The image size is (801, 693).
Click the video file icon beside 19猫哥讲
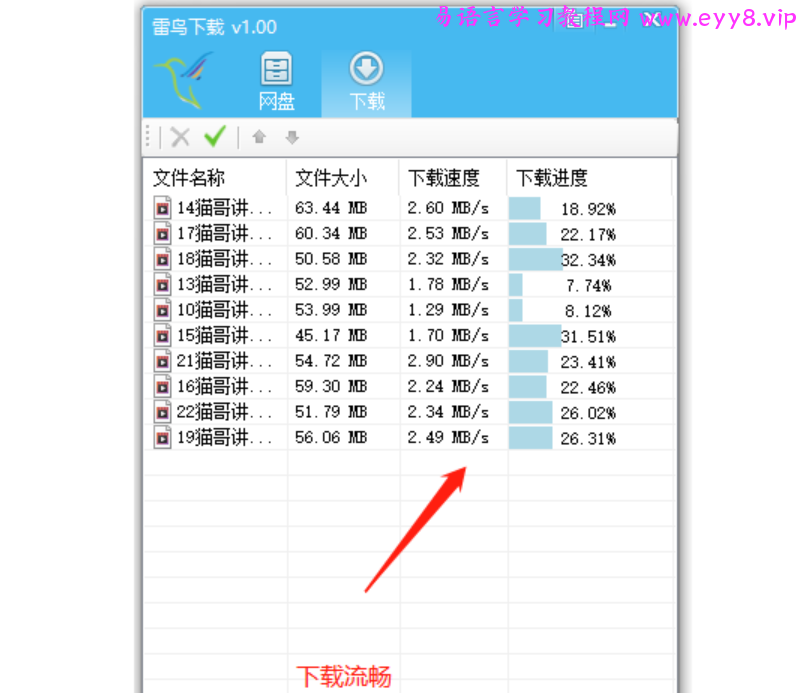coord(162,437)
